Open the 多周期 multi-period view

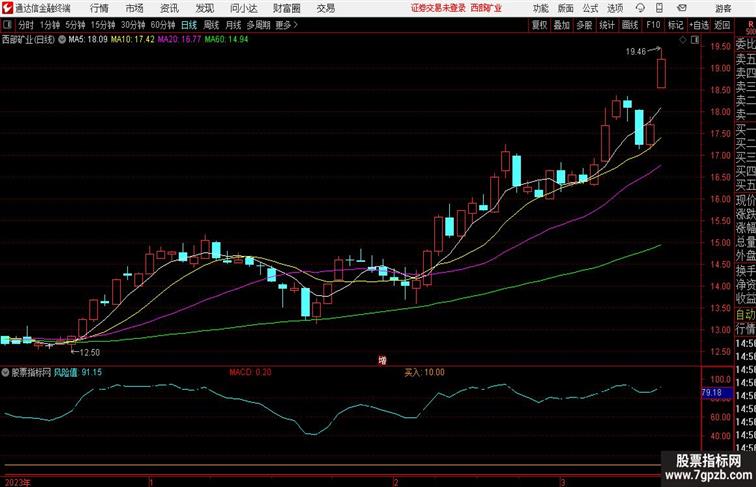pos(258,25)
